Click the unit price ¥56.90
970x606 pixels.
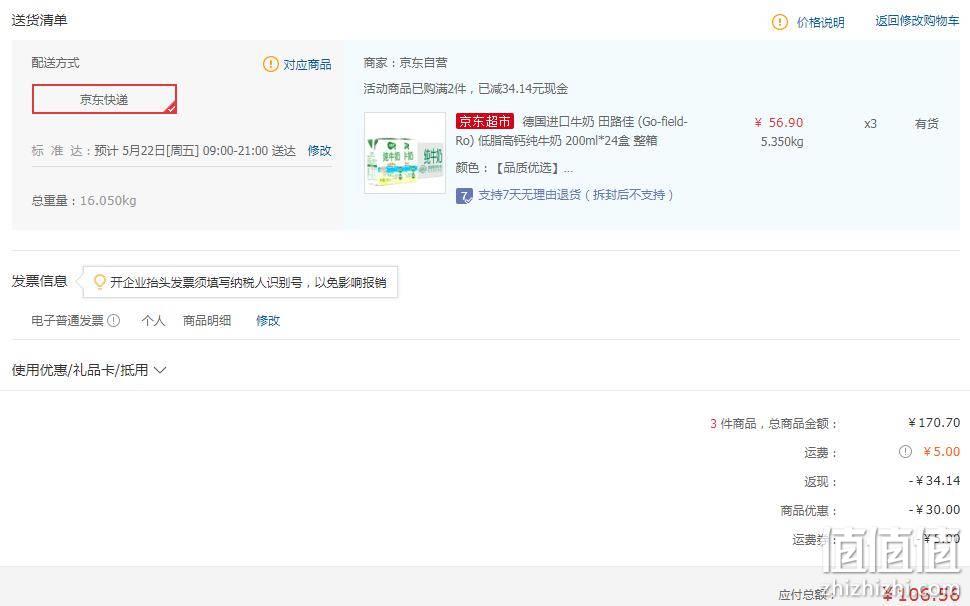(779, 122)
